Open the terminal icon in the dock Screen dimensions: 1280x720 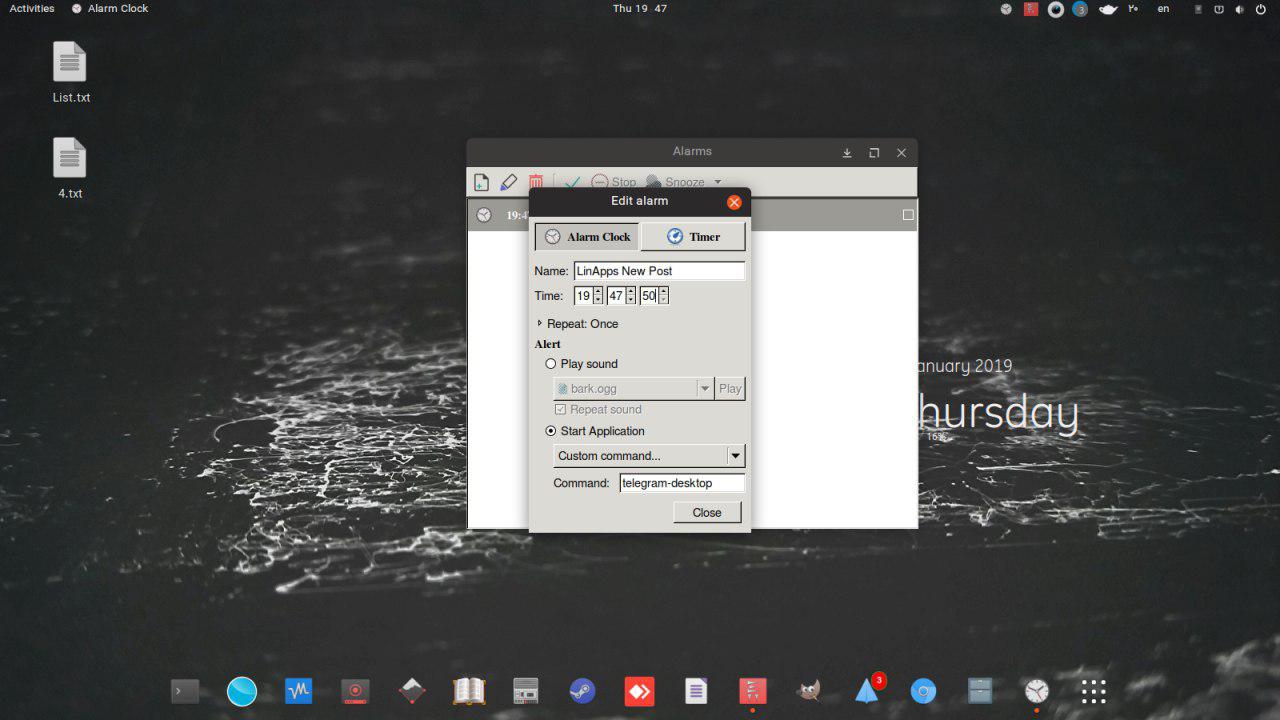pos(185,691)
